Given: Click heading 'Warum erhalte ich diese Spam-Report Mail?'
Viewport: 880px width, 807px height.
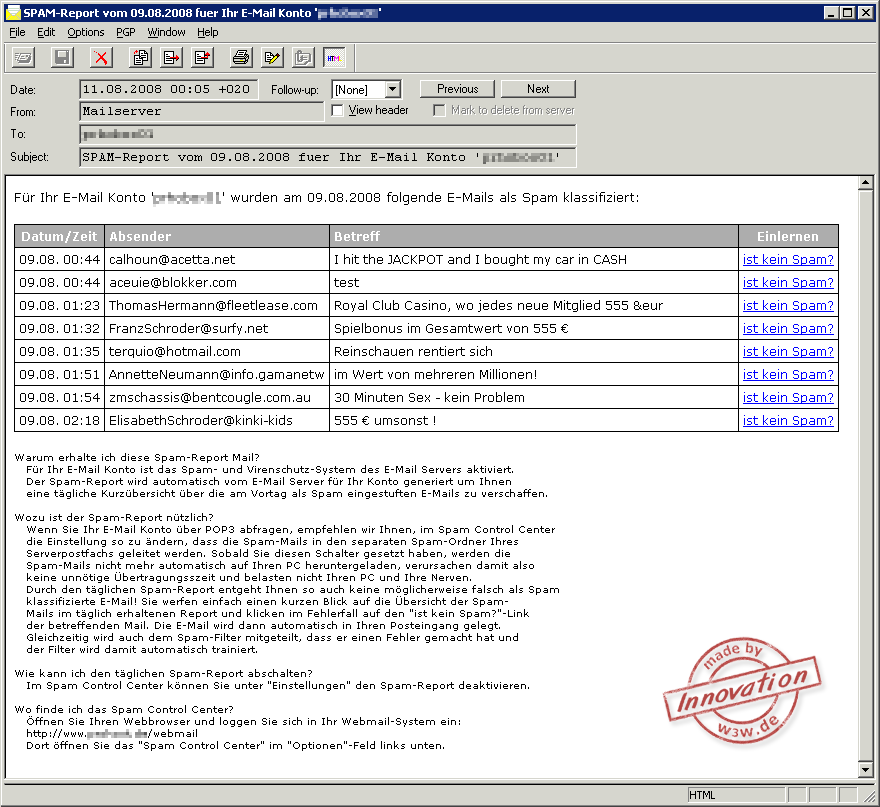Looking at the screenshot, I should tap(137, 457).
